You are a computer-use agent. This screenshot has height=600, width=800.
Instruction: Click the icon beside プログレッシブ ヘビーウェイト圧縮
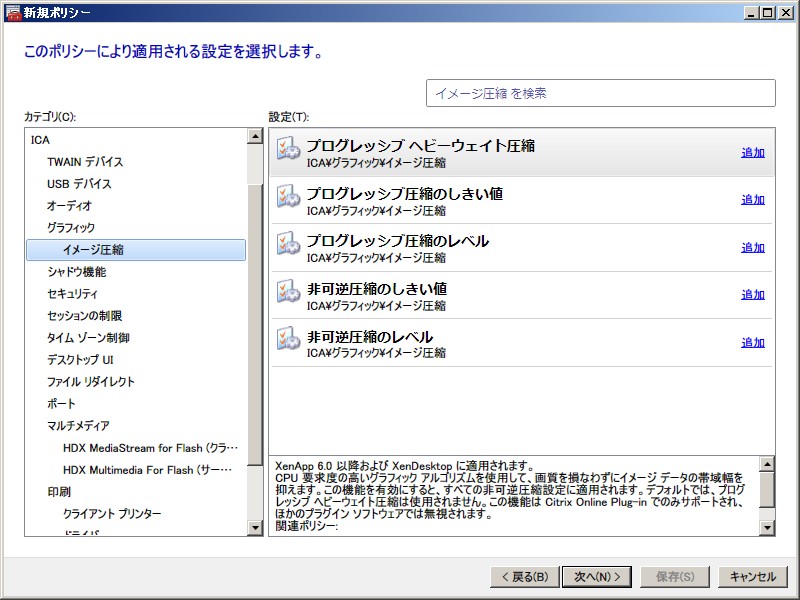pos(288,150)
